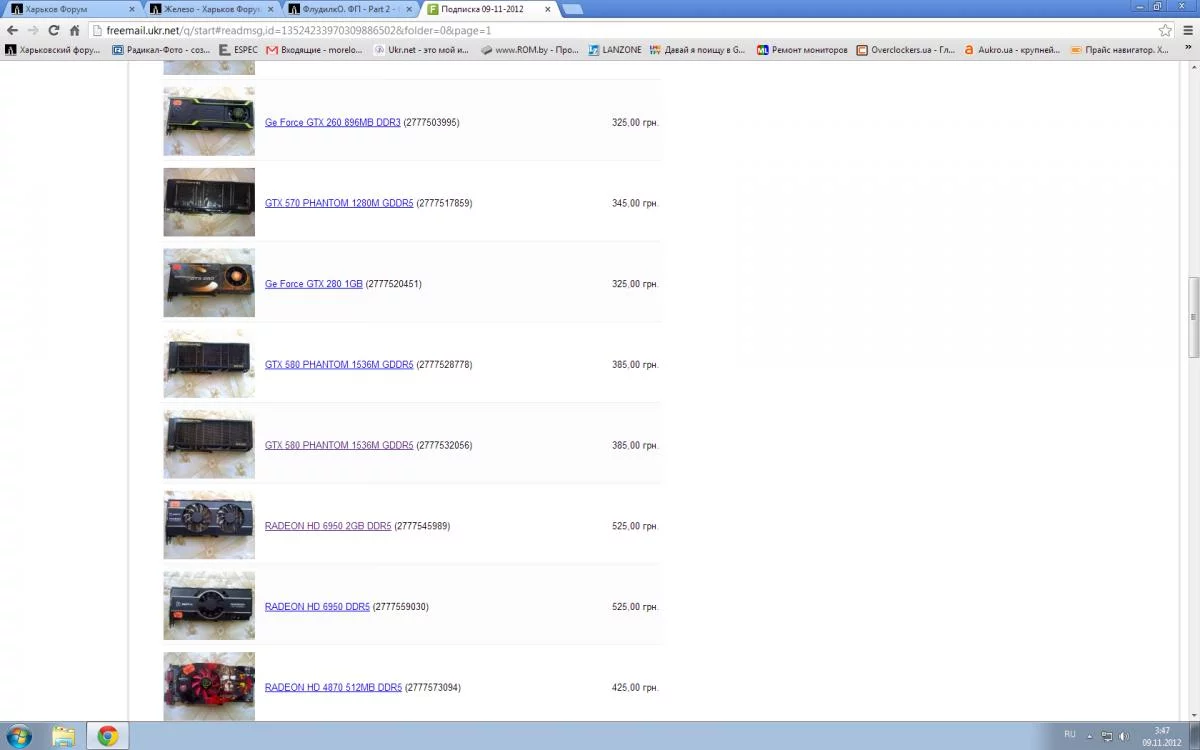Click the RADEON HD 6950 2GB thumbnail
The image size is (1200, 750).
click(209, 525)
